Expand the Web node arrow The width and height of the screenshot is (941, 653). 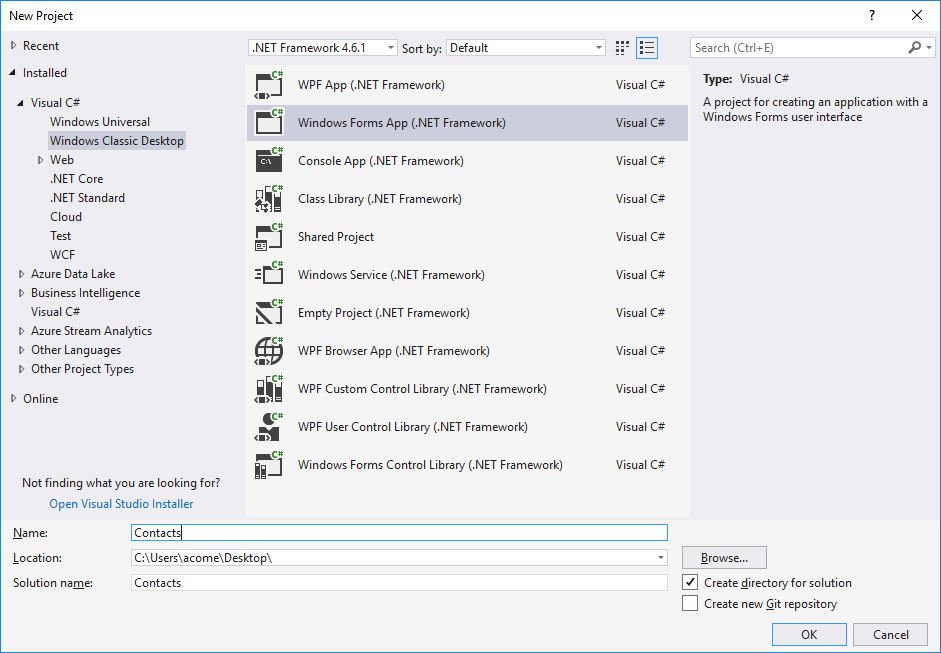(40, 160)
